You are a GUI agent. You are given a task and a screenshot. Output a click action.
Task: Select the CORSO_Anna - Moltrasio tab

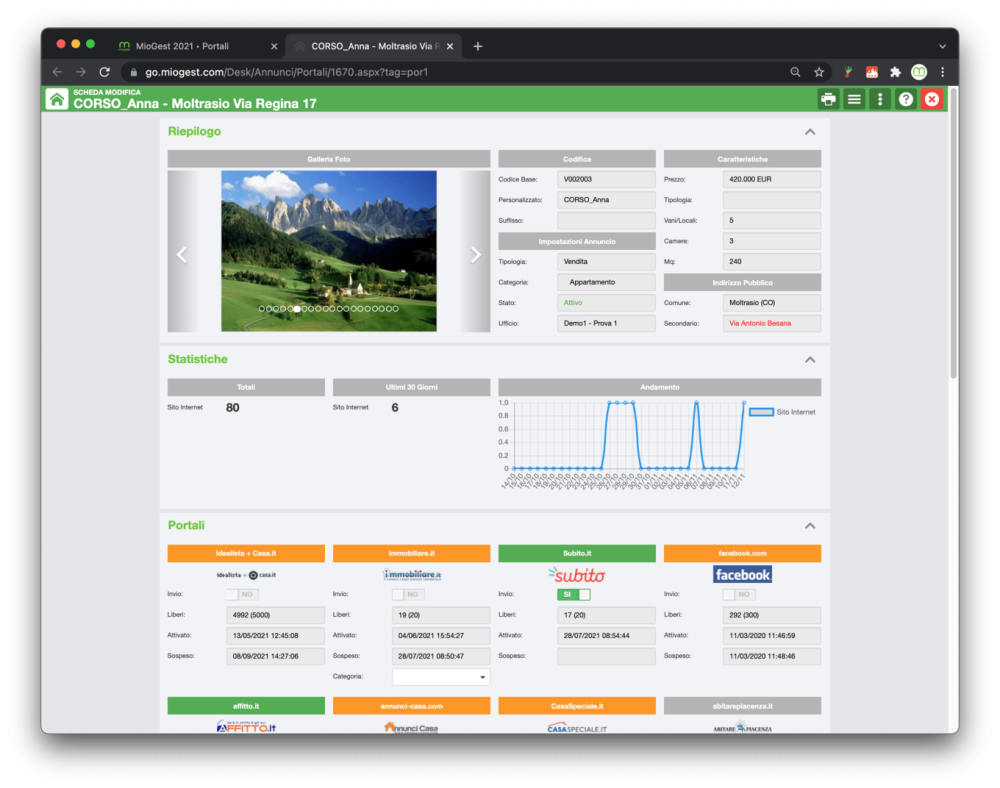click(374, 46)
